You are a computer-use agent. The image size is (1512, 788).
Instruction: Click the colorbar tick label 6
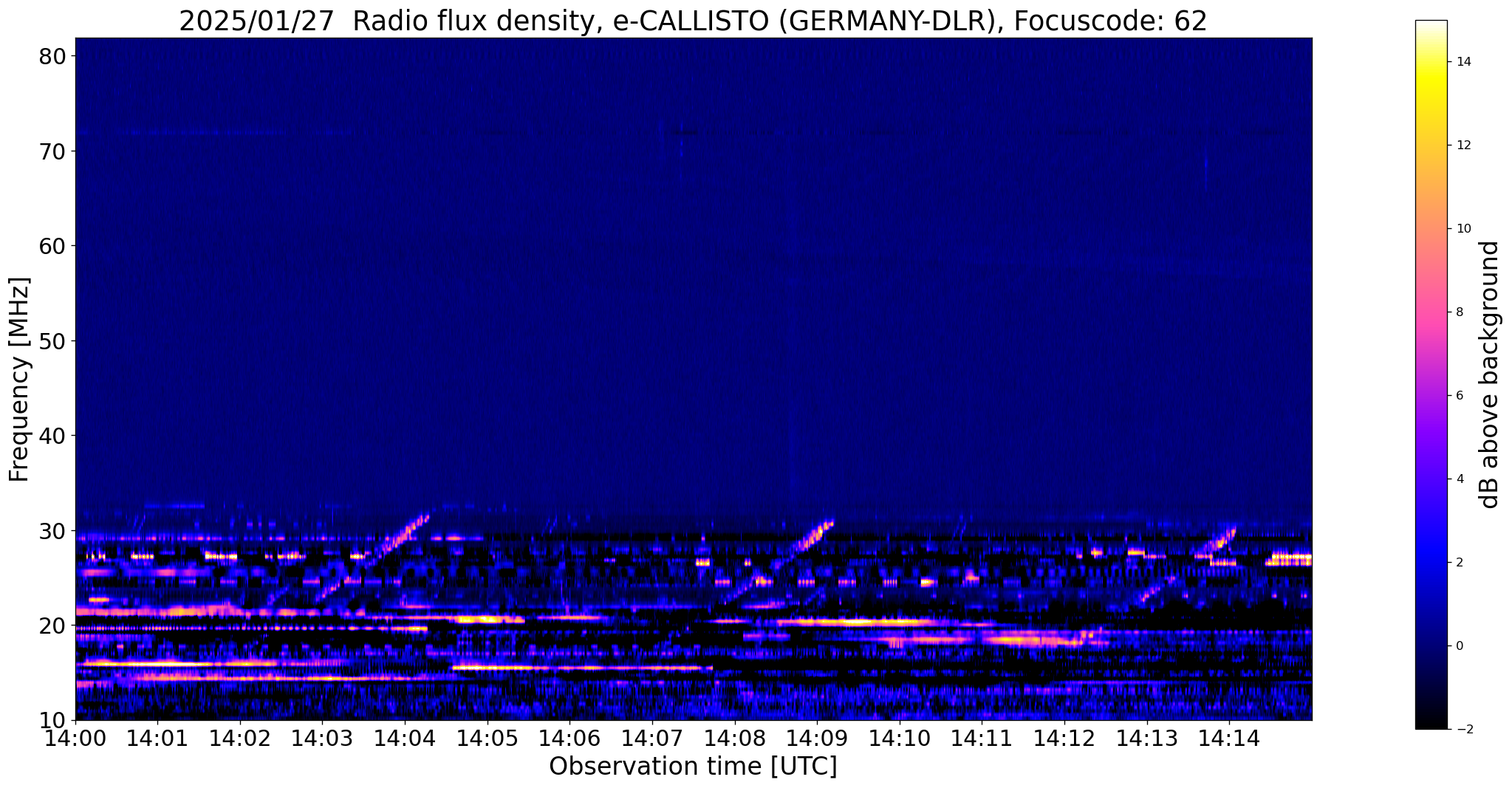point(1460,396)
